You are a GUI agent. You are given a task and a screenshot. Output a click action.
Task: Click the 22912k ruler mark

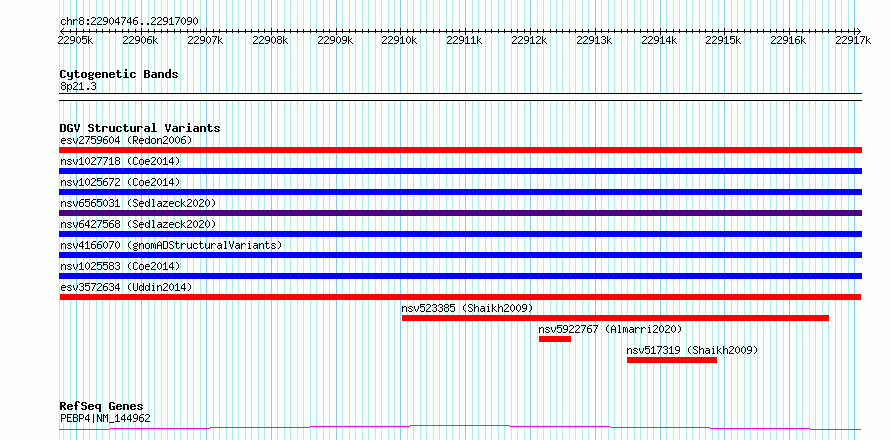tap(530, 40)
